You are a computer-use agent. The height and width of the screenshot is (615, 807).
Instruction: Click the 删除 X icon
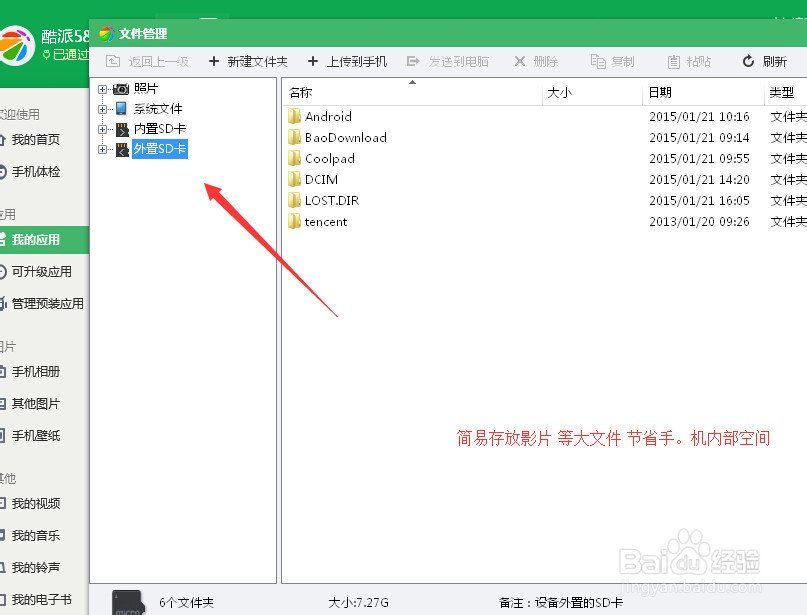click(x=520, y=61)
